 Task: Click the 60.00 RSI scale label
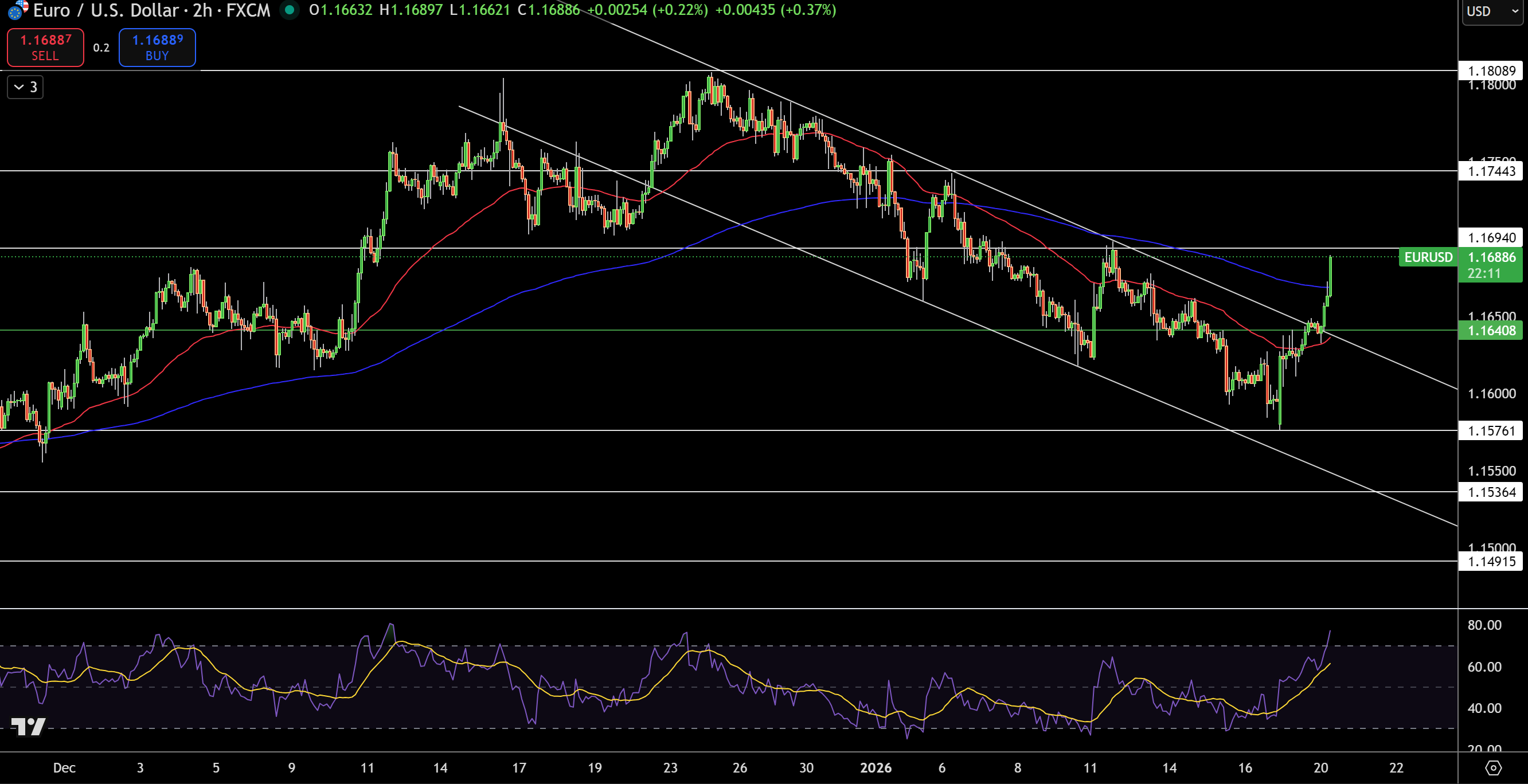(x=1484, y=667)
